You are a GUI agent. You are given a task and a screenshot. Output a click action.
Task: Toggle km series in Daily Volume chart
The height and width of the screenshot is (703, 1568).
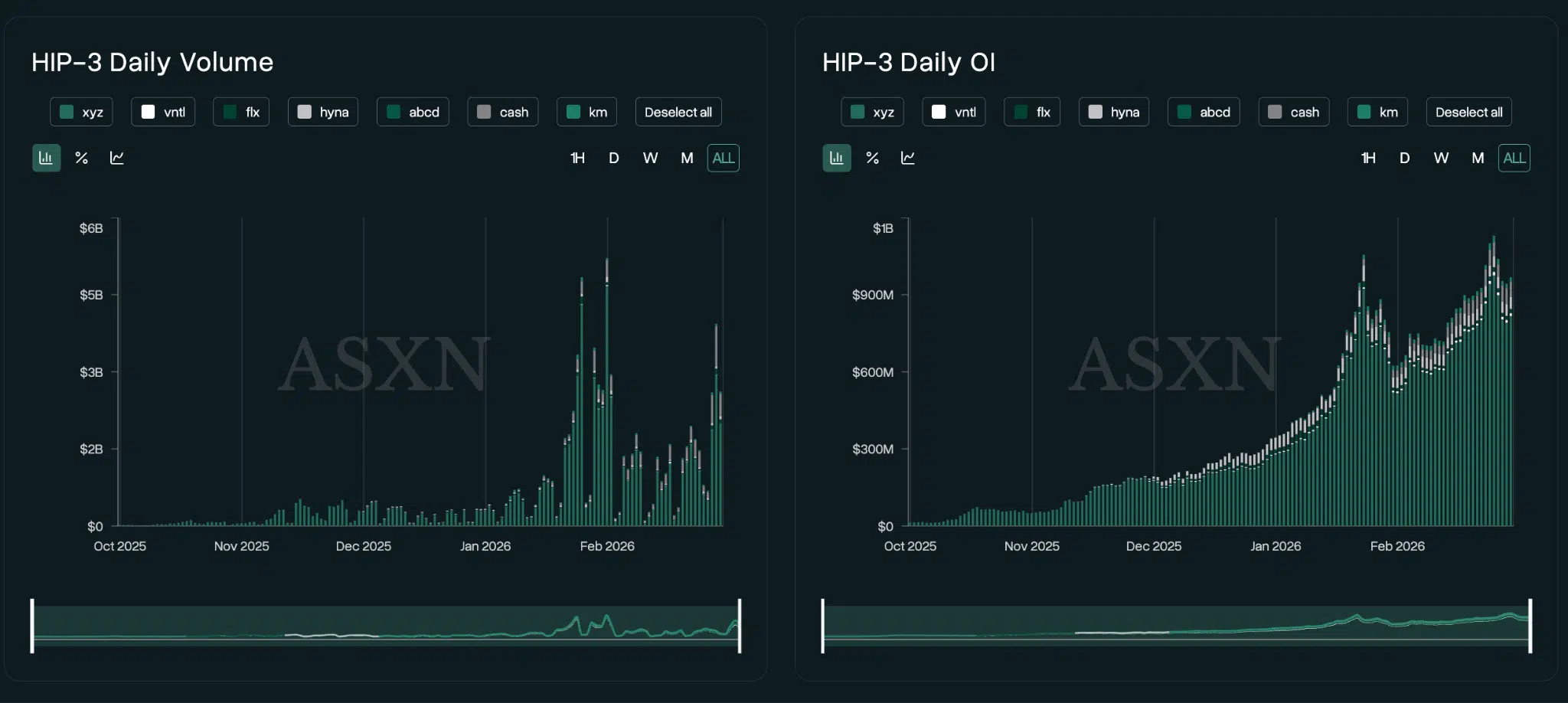586,112
